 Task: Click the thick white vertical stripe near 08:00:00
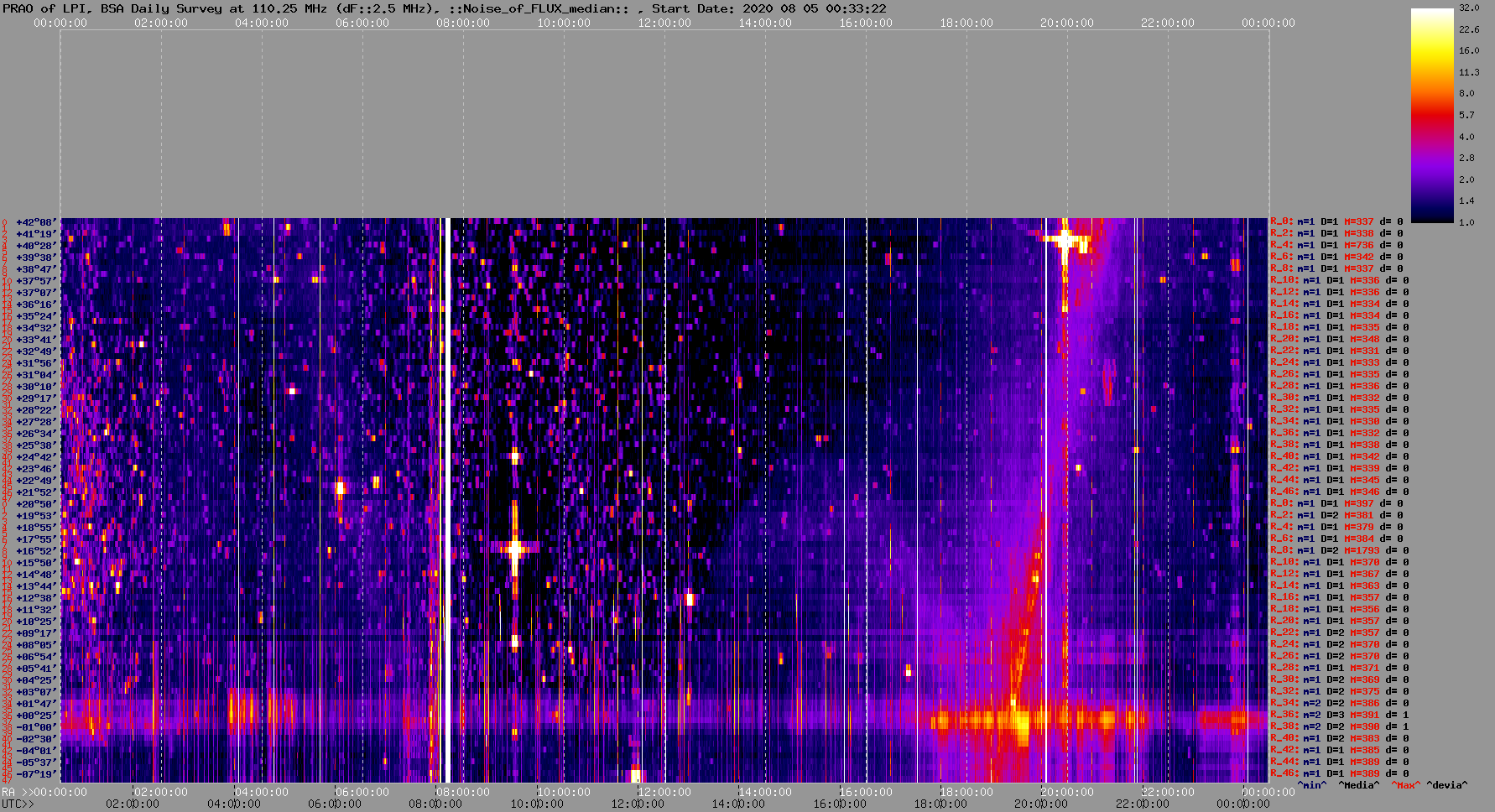tap(446, 501)
